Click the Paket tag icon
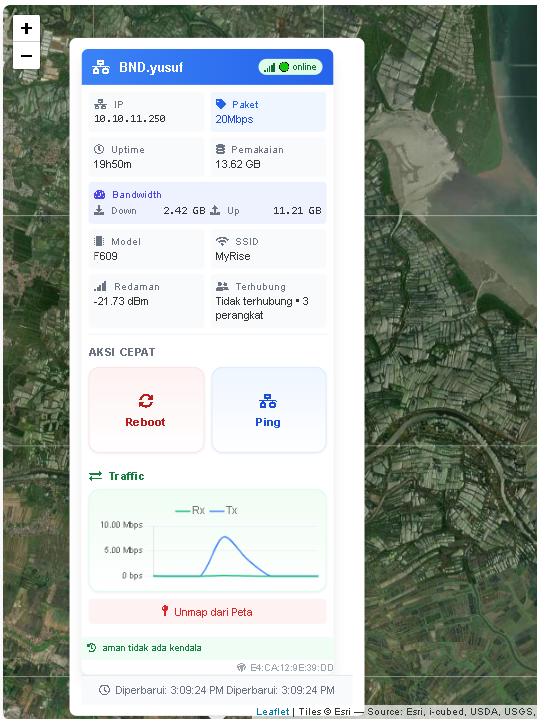The width and height of the screenshot is (537, 719). [221, 104]
